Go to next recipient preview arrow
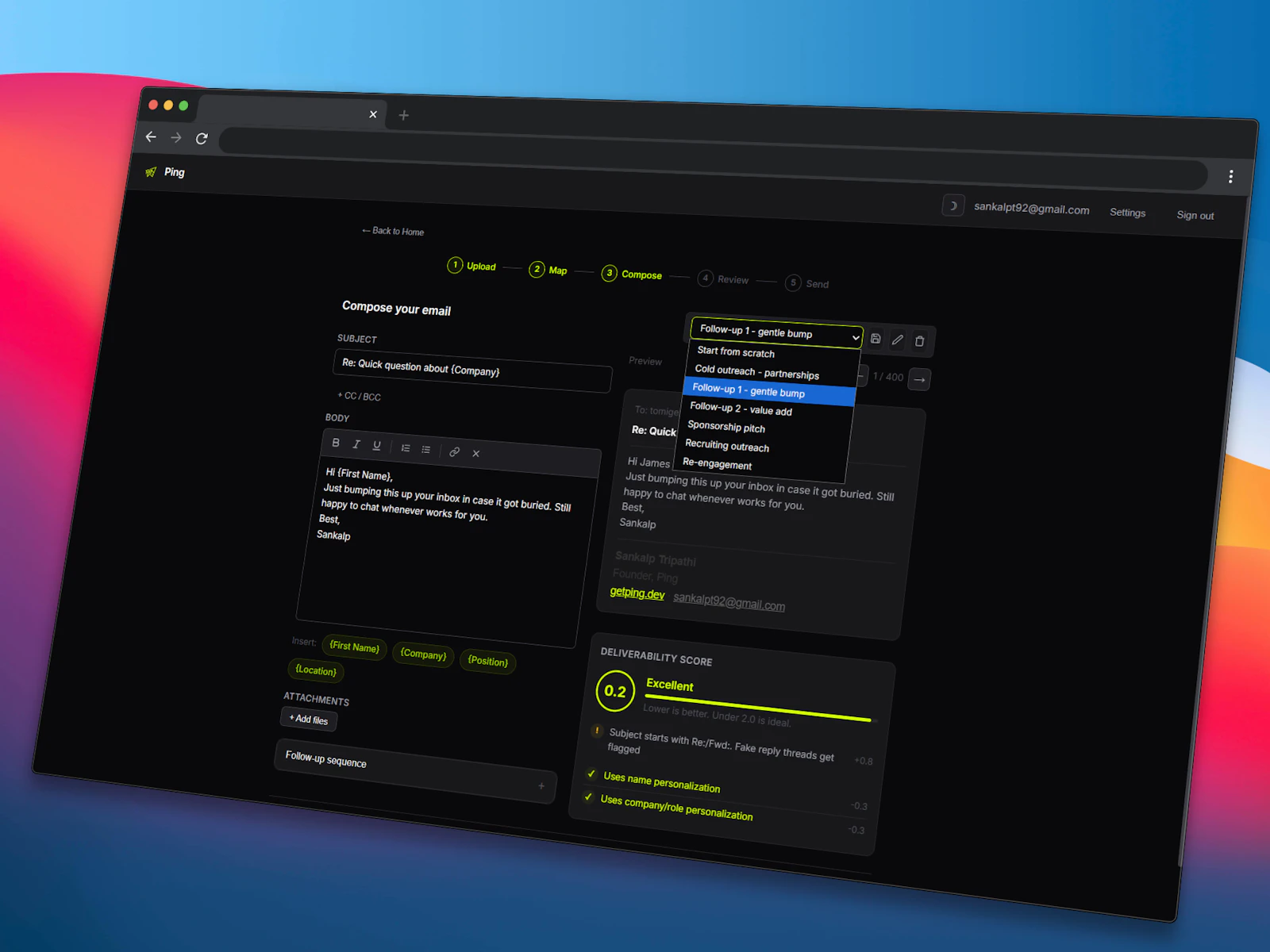The height and width of the screenshot is (952, 1270). [x=919, y=379]
